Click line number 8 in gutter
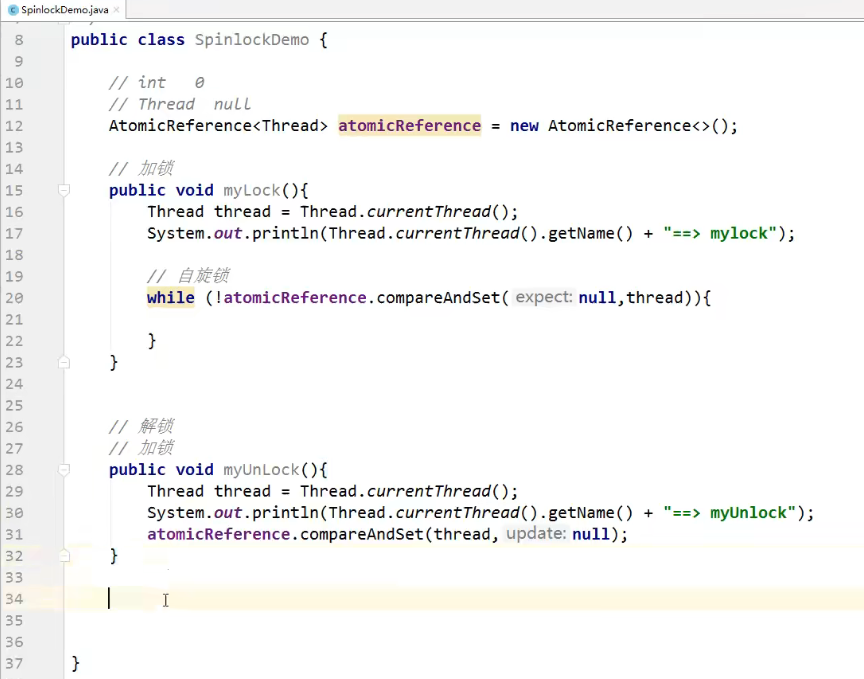The image size is (864, 679). (x=19, y=40)
